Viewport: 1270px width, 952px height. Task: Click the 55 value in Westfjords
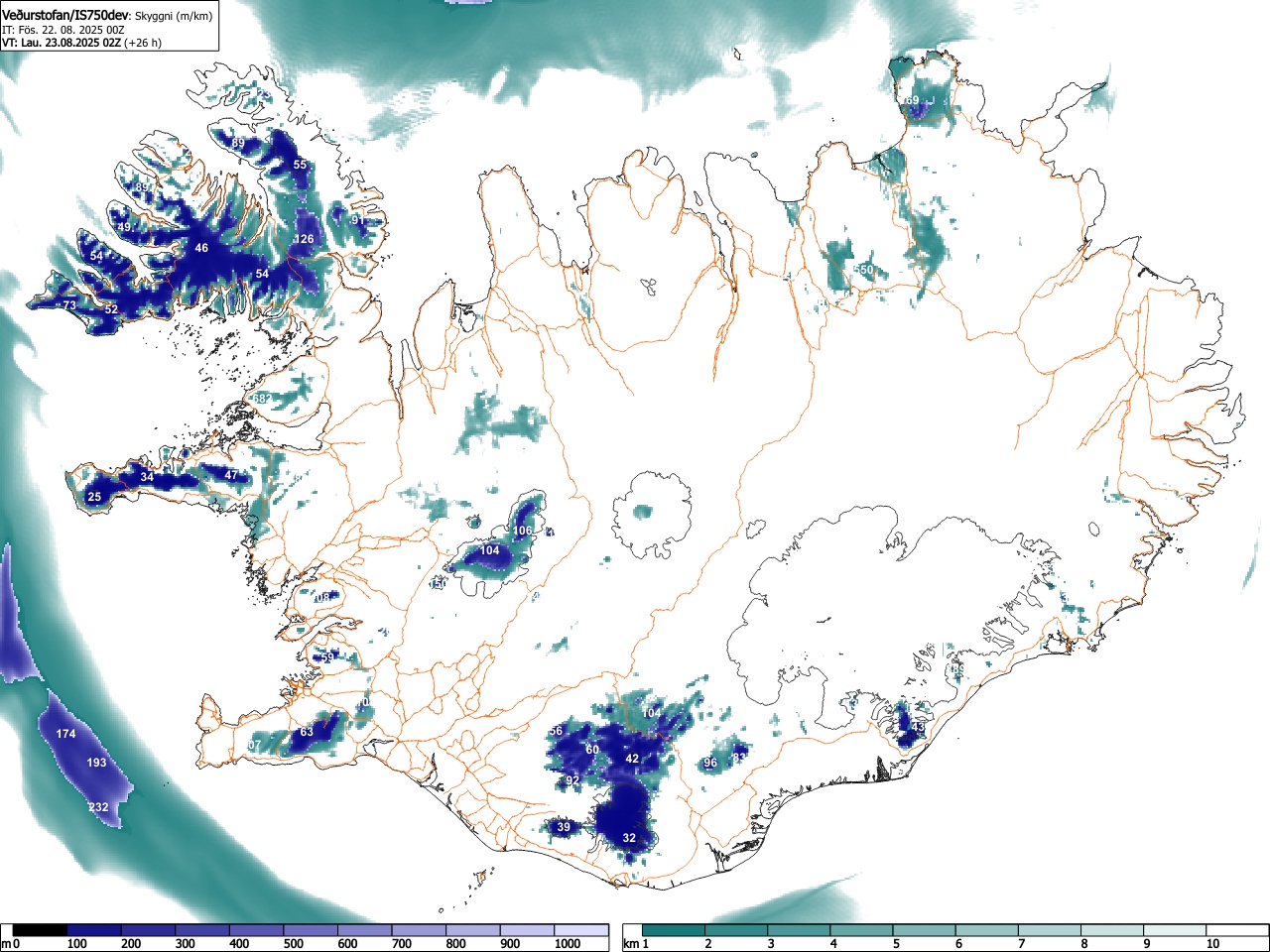pos(300,165)
